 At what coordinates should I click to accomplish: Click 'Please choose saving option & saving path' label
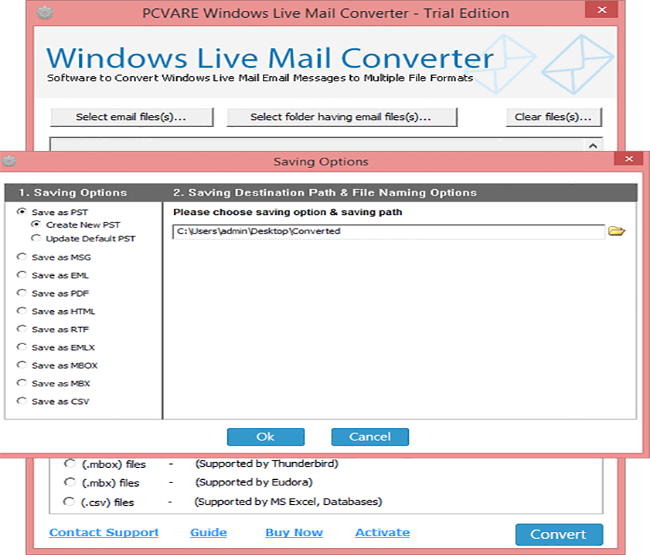288,212
